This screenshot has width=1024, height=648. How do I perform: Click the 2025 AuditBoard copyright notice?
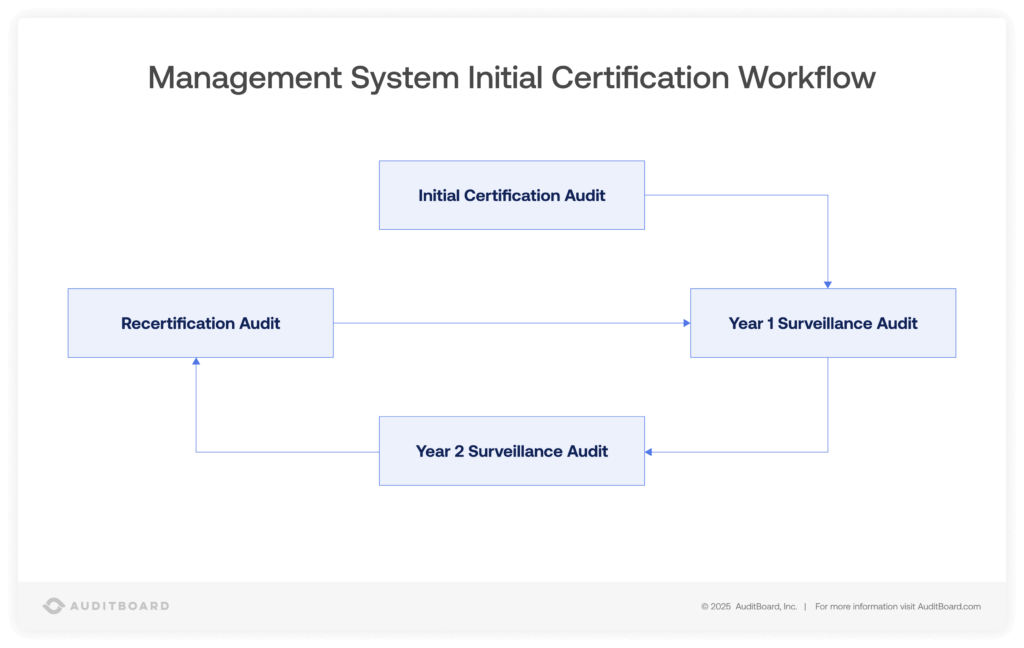pyautogui.click(x=750, y=606)
